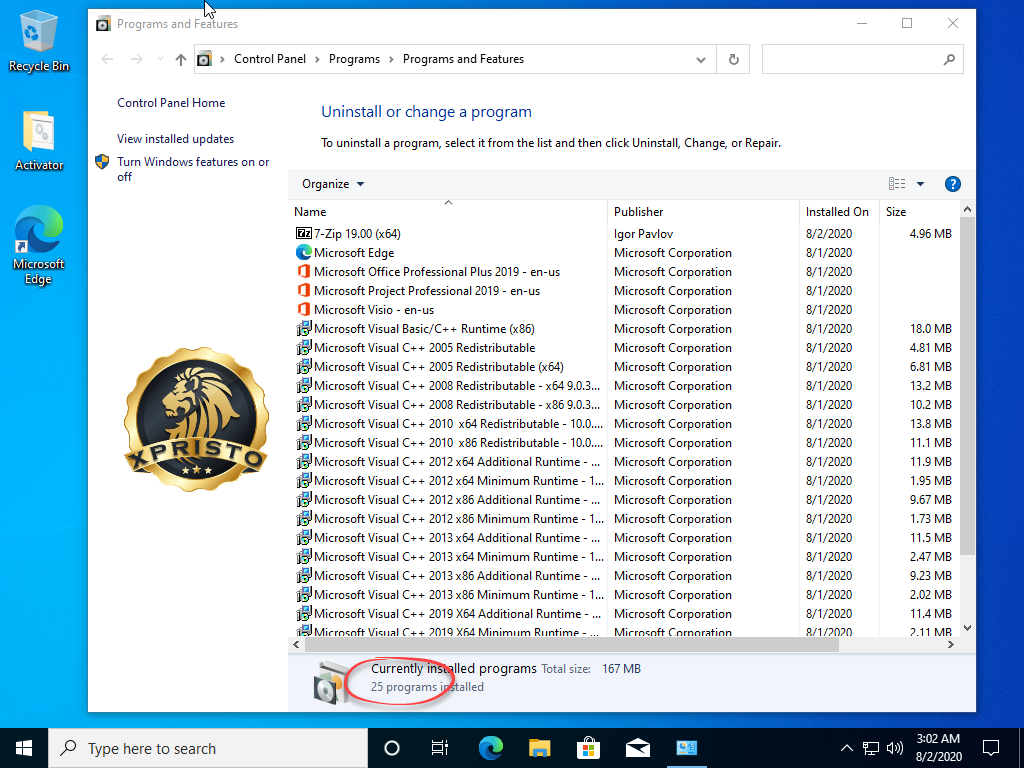The image size is (1024, 768).
Task: Open recent locations dropdown arrow
Action: [160, 59]
